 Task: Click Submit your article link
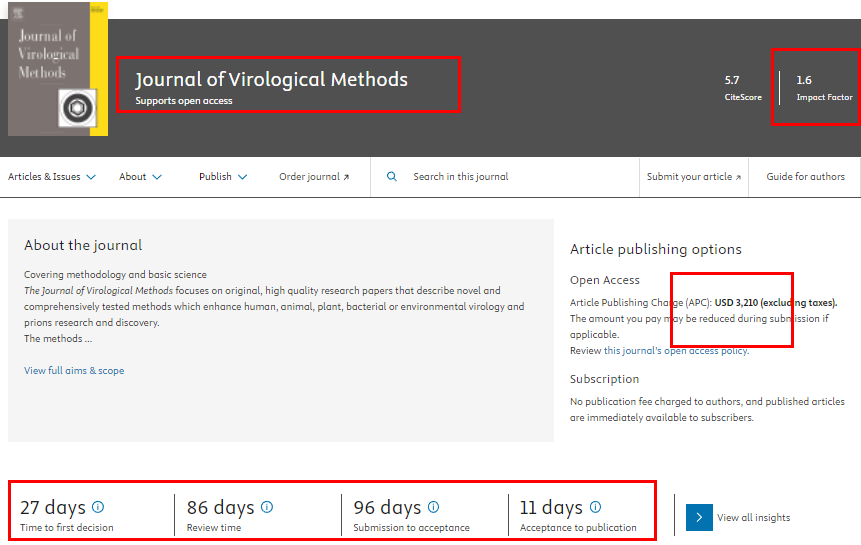pyautogui.click(x=694, y=177)
